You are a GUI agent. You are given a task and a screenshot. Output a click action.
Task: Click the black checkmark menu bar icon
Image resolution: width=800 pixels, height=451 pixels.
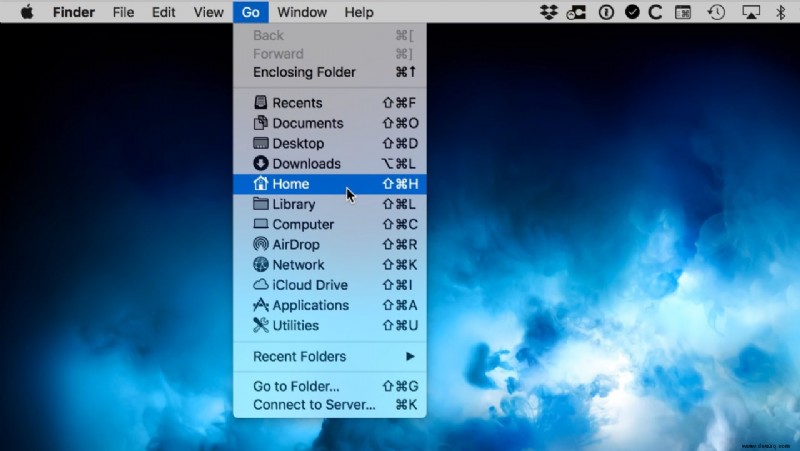632,12
